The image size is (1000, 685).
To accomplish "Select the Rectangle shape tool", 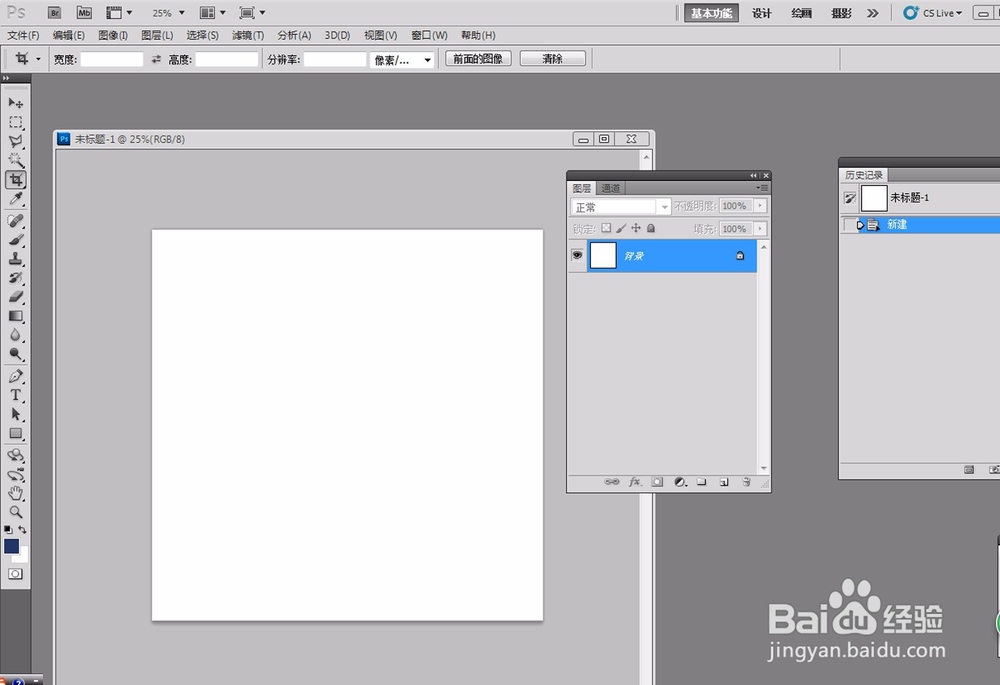I will click(15, 434).
